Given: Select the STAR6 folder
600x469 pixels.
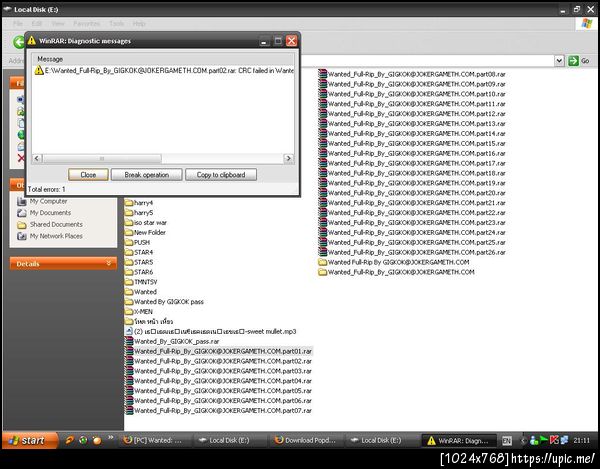Looking at the screenshot, I should pyautogui.click(x=139, y=272).
